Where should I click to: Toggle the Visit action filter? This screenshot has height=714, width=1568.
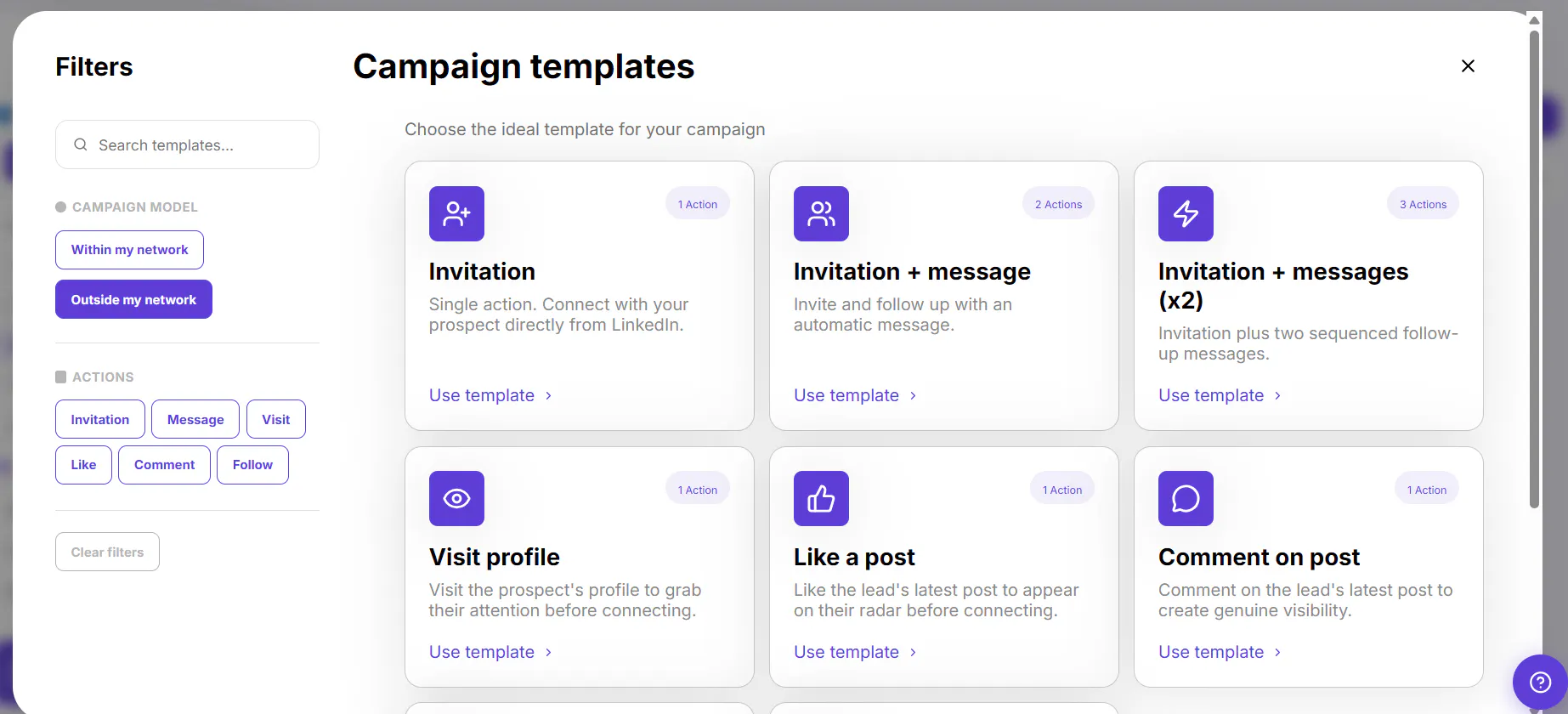pos(276,419)
